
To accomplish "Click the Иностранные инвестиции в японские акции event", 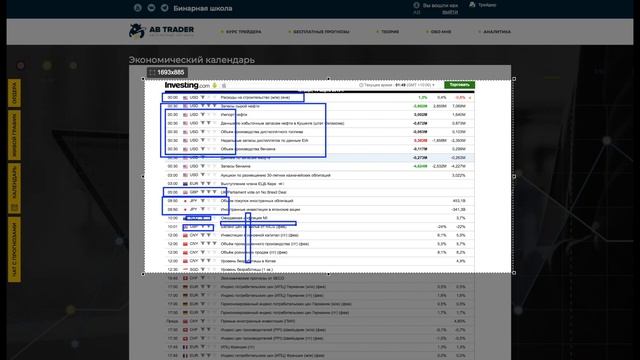I will 260,209.
